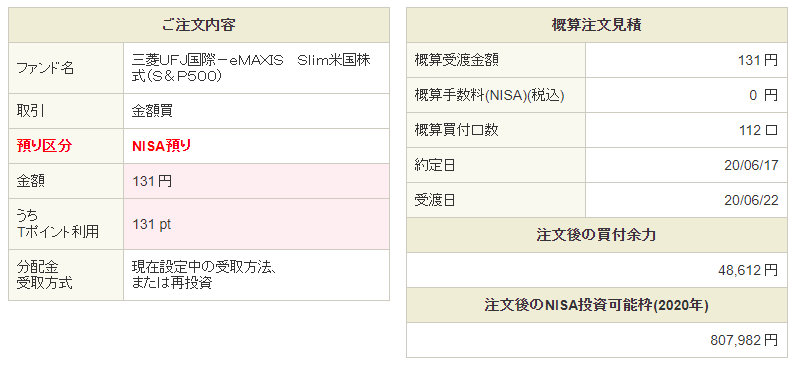Click the 131 pt Tポイント value
Viewport: 799px width, 367px height.
pos(152,224)
